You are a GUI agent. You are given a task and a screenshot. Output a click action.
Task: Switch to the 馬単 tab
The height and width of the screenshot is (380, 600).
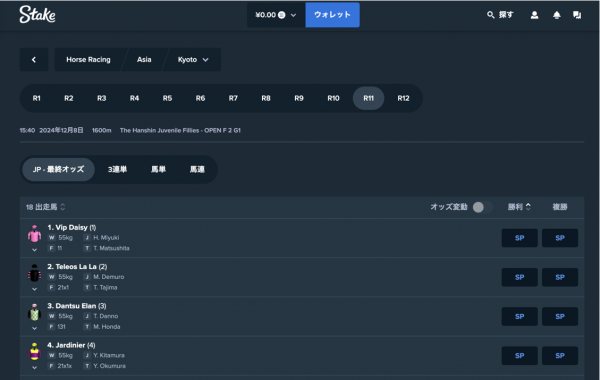click(158, 169)
